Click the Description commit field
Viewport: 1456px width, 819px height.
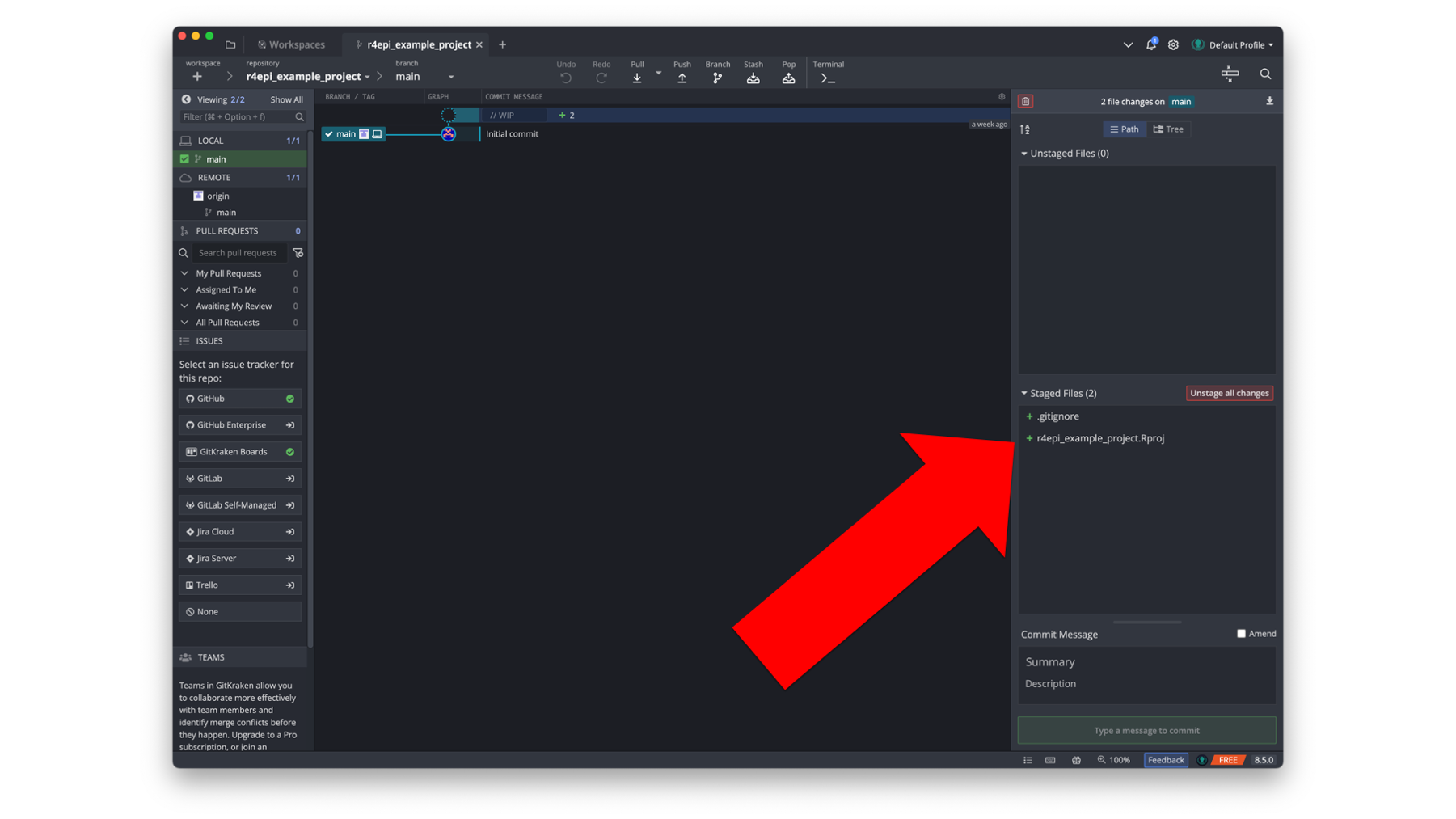click(1146, 684)
